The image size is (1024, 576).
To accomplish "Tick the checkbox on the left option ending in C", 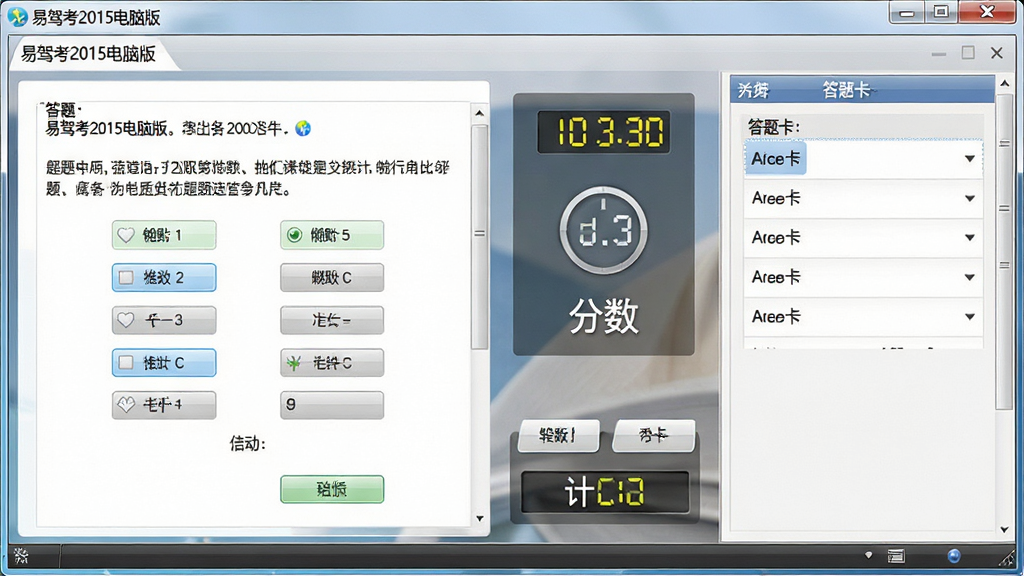I will click(x=126, y=362).
